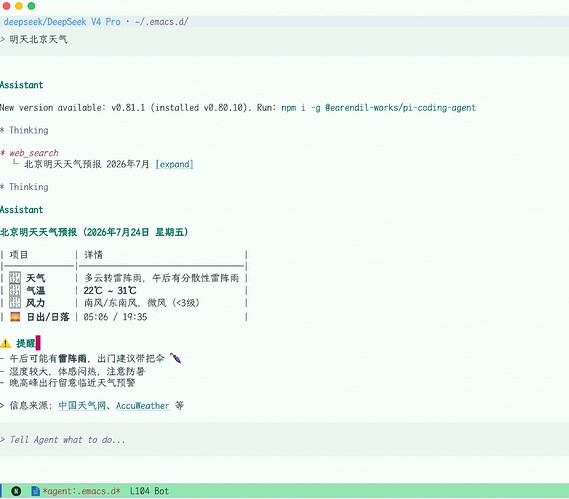Click the 详情 table header cell
Viewport: 569px width, 499px height.
pyautogui.click(x=94, y=255)
